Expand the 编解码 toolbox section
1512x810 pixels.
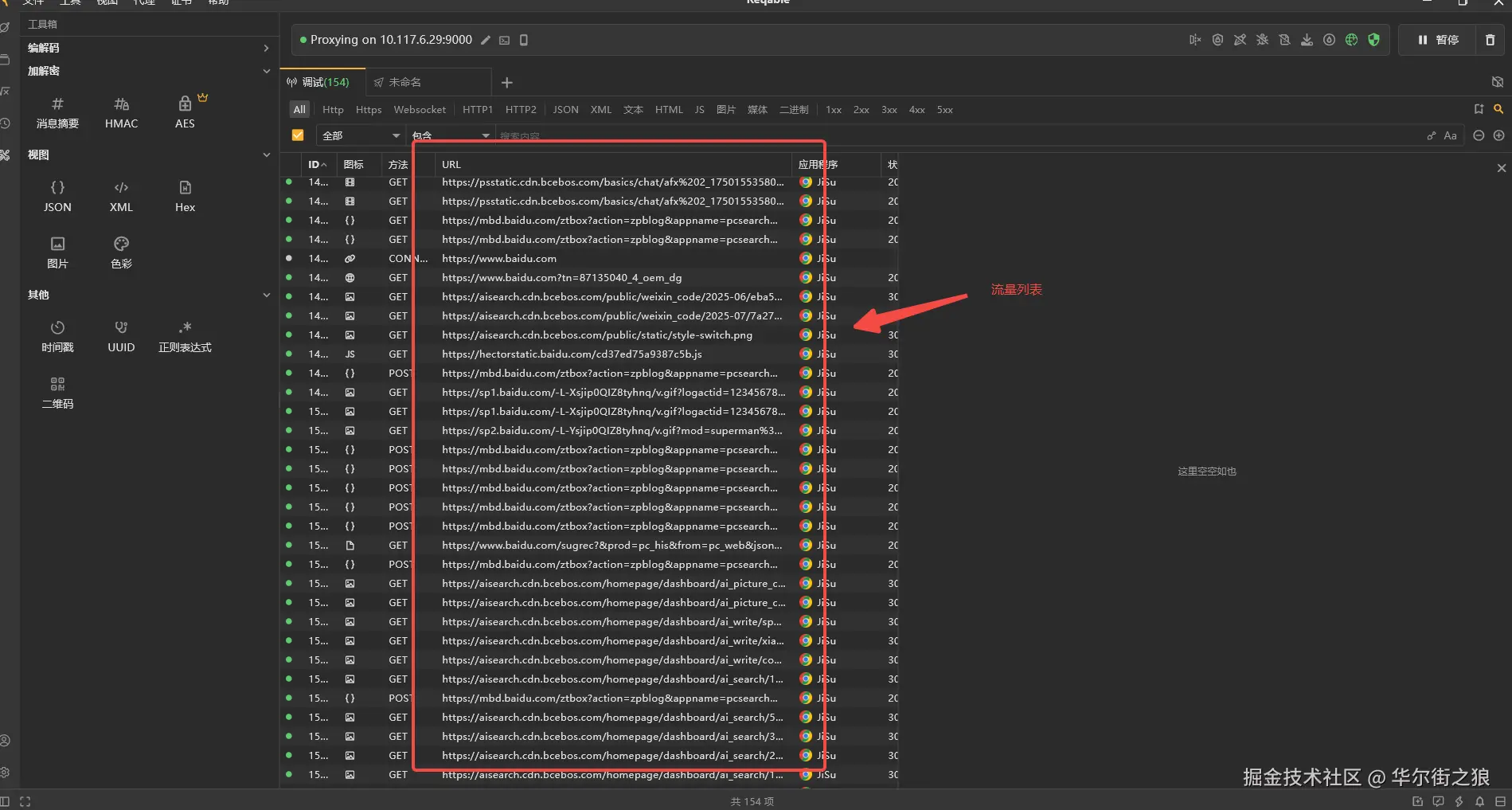click(x=148, y=48)
